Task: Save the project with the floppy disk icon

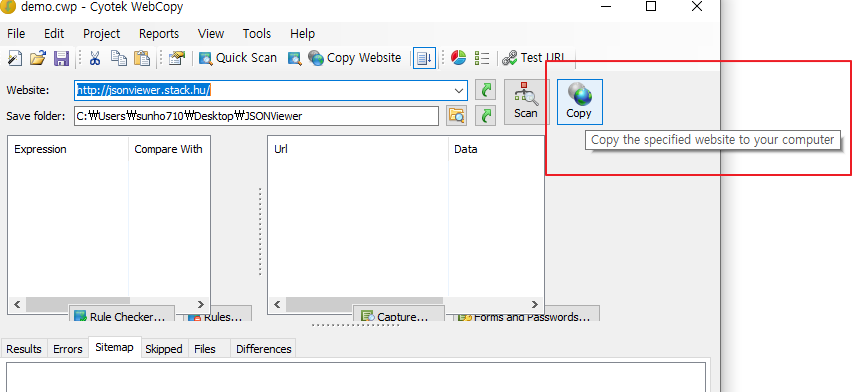Action: tap(61, 58)
